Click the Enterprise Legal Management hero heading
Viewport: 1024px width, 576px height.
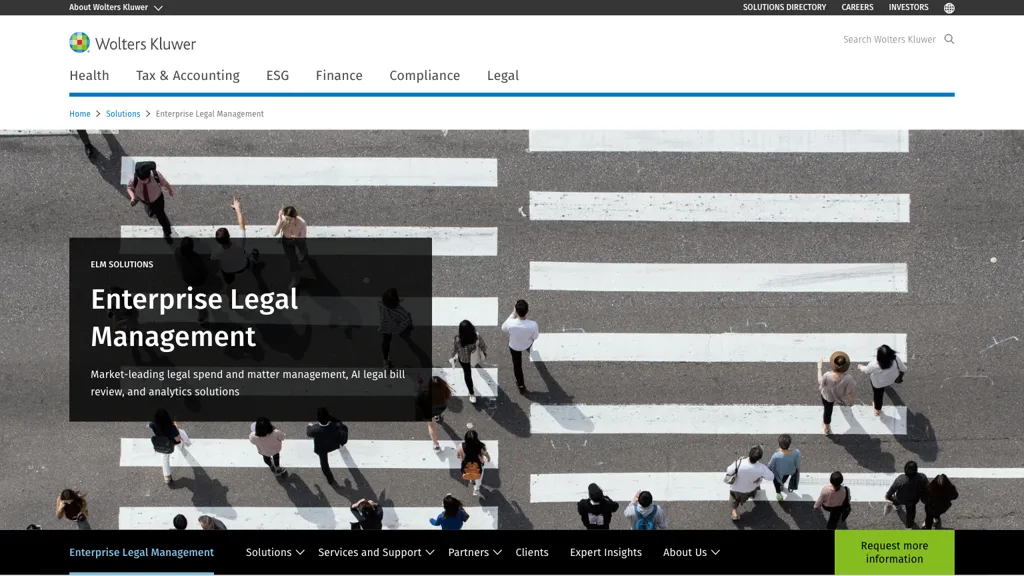point(194,318)
